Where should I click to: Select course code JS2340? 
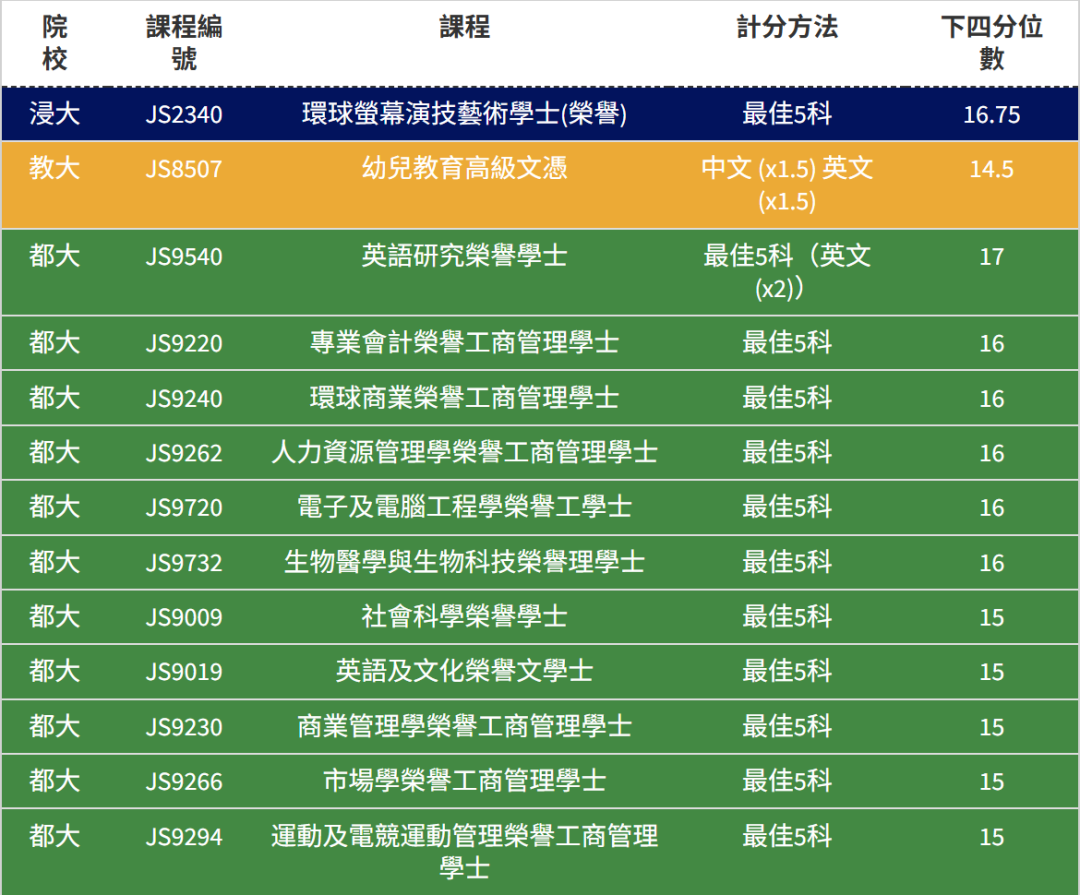184,114
